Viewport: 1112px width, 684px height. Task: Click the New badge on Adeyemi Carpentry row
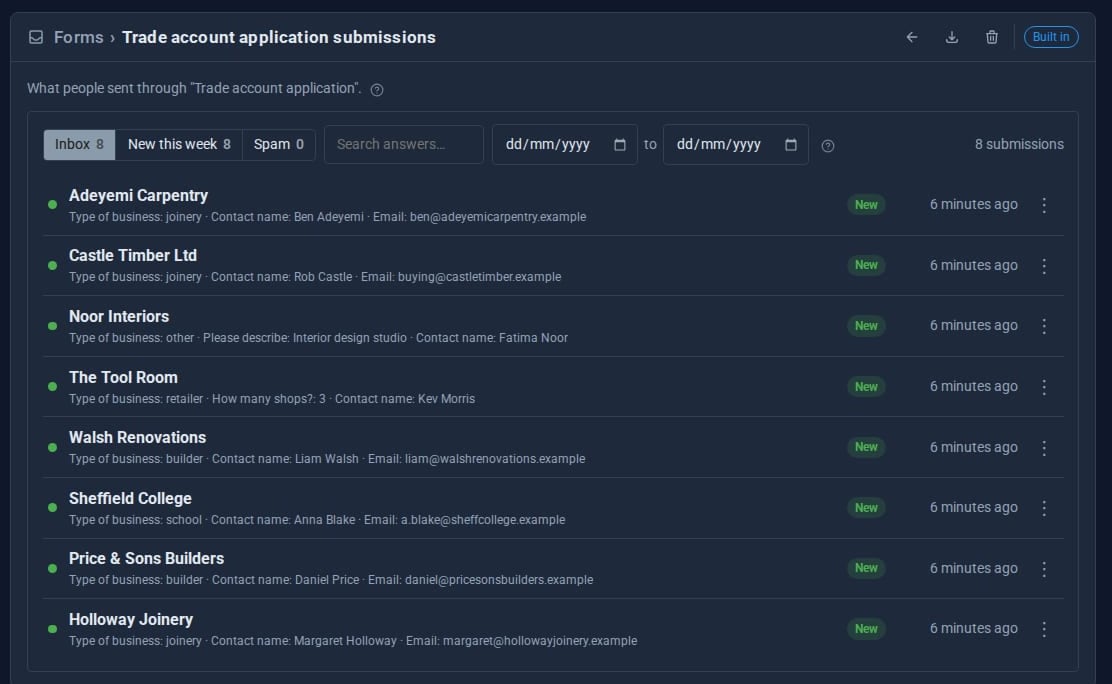(866, 205)
